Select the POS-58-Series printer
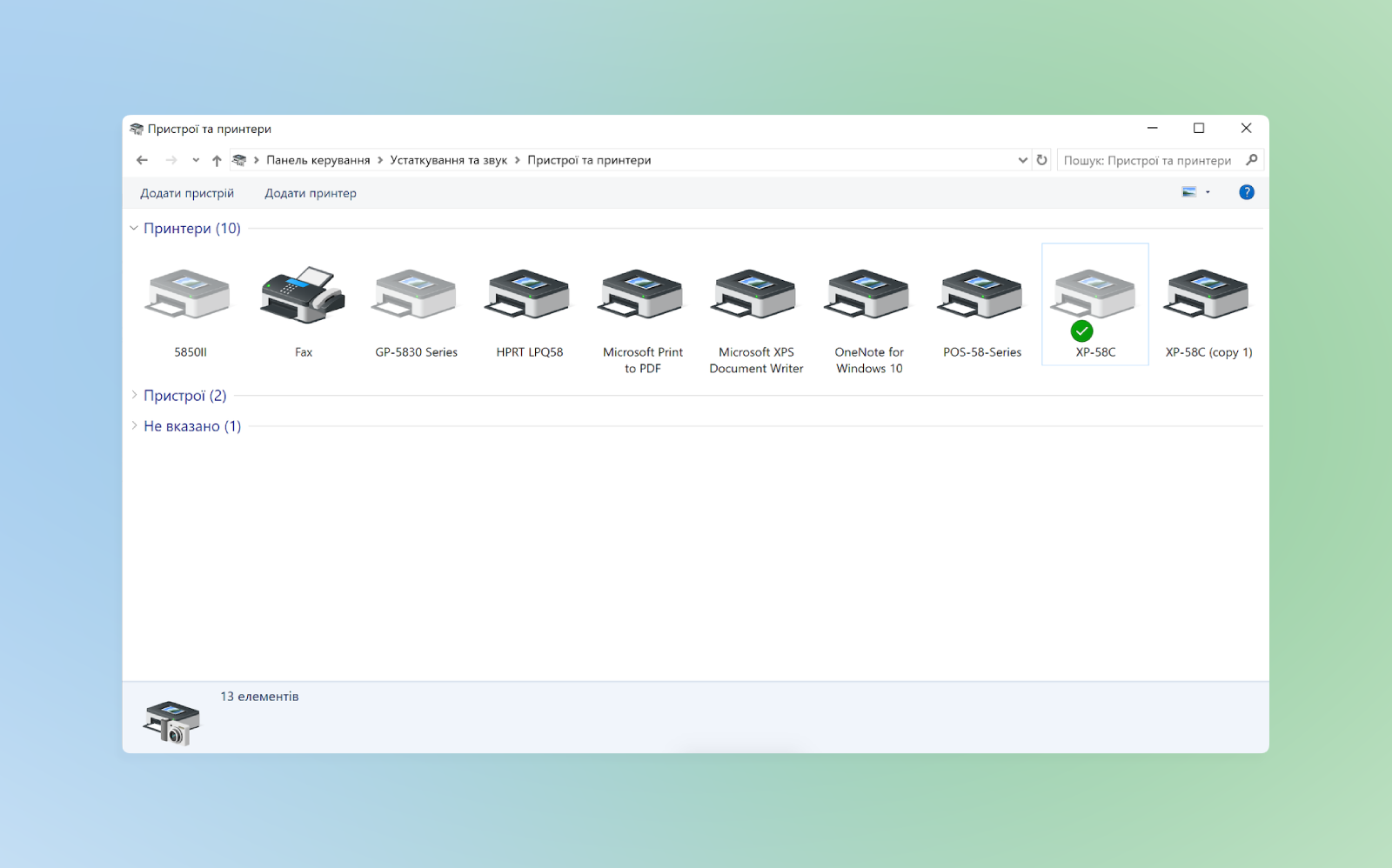The image size is (1392, 868). [x=981, y=296]
